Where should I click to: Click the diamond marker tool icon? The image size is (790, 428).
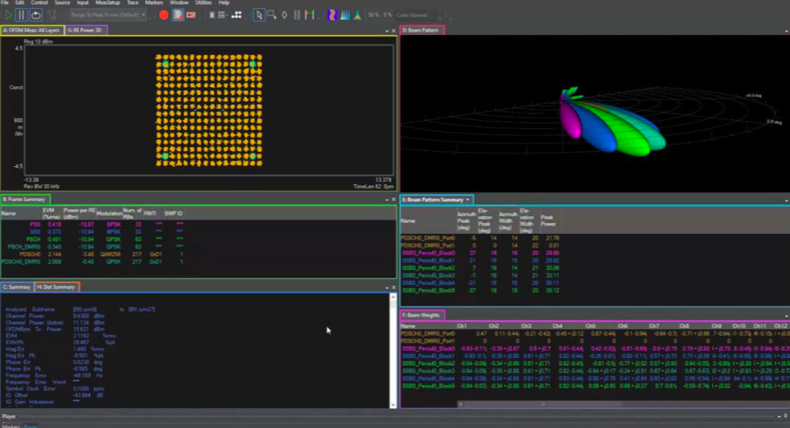(x=283, y=15)
